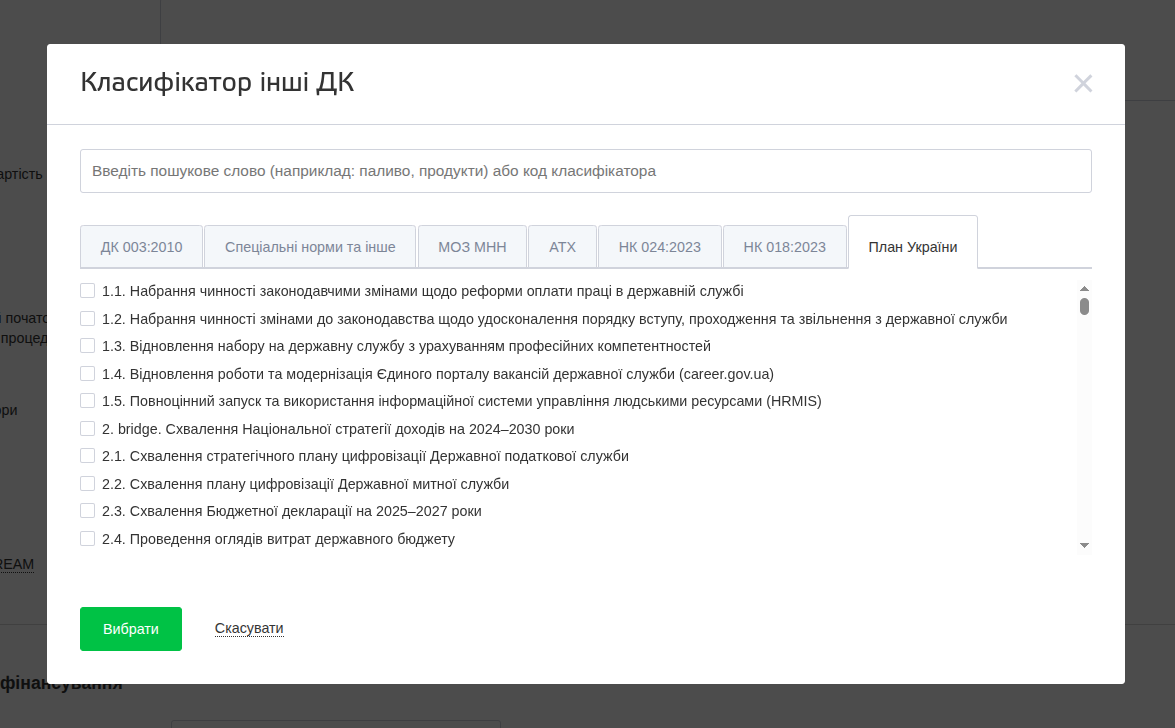Check item 1.4 about career.gov.ua portal
Image resolution: width=1175 pixels, height=728 pixels.
(x=88, y=374)
